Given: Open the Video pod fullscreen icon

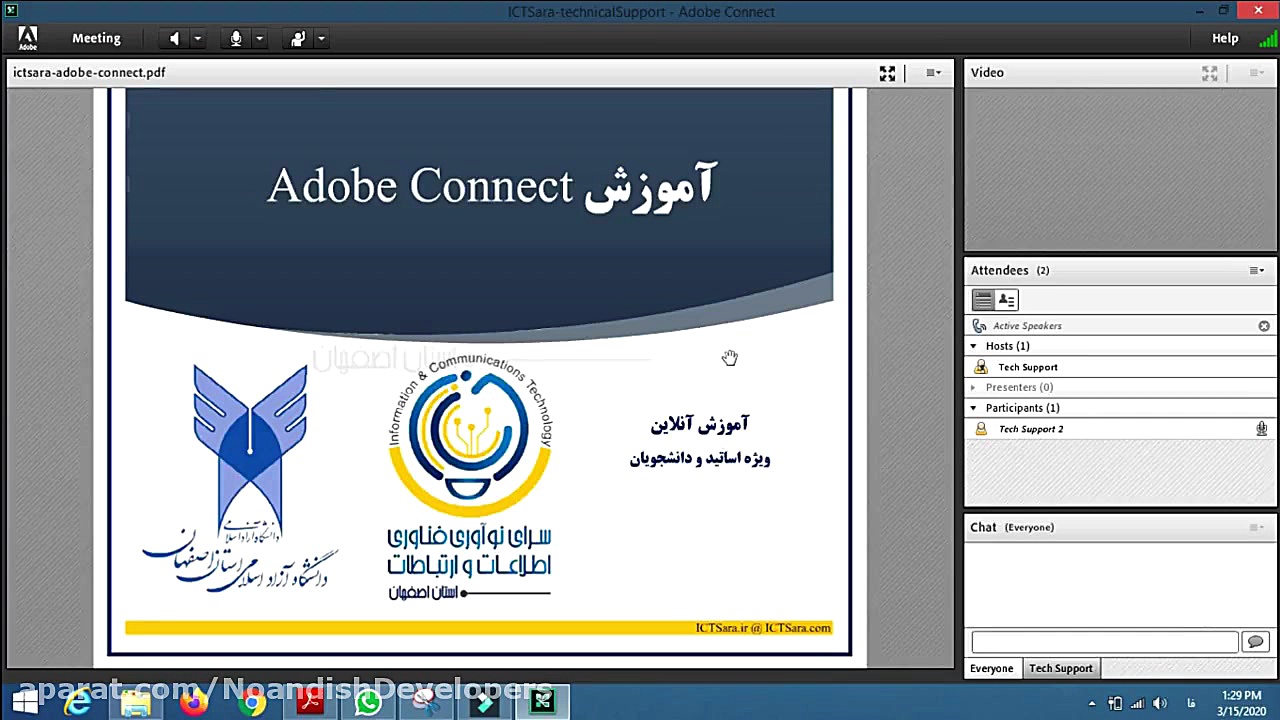Looking at the screenshot, I should point(1209,72).
